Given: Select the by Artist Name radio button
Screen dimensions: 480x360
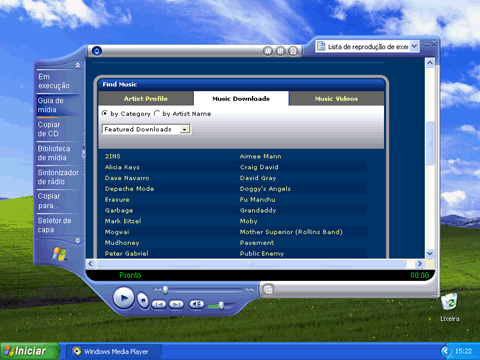Looking at the screenshot, I should click(157, 113).
